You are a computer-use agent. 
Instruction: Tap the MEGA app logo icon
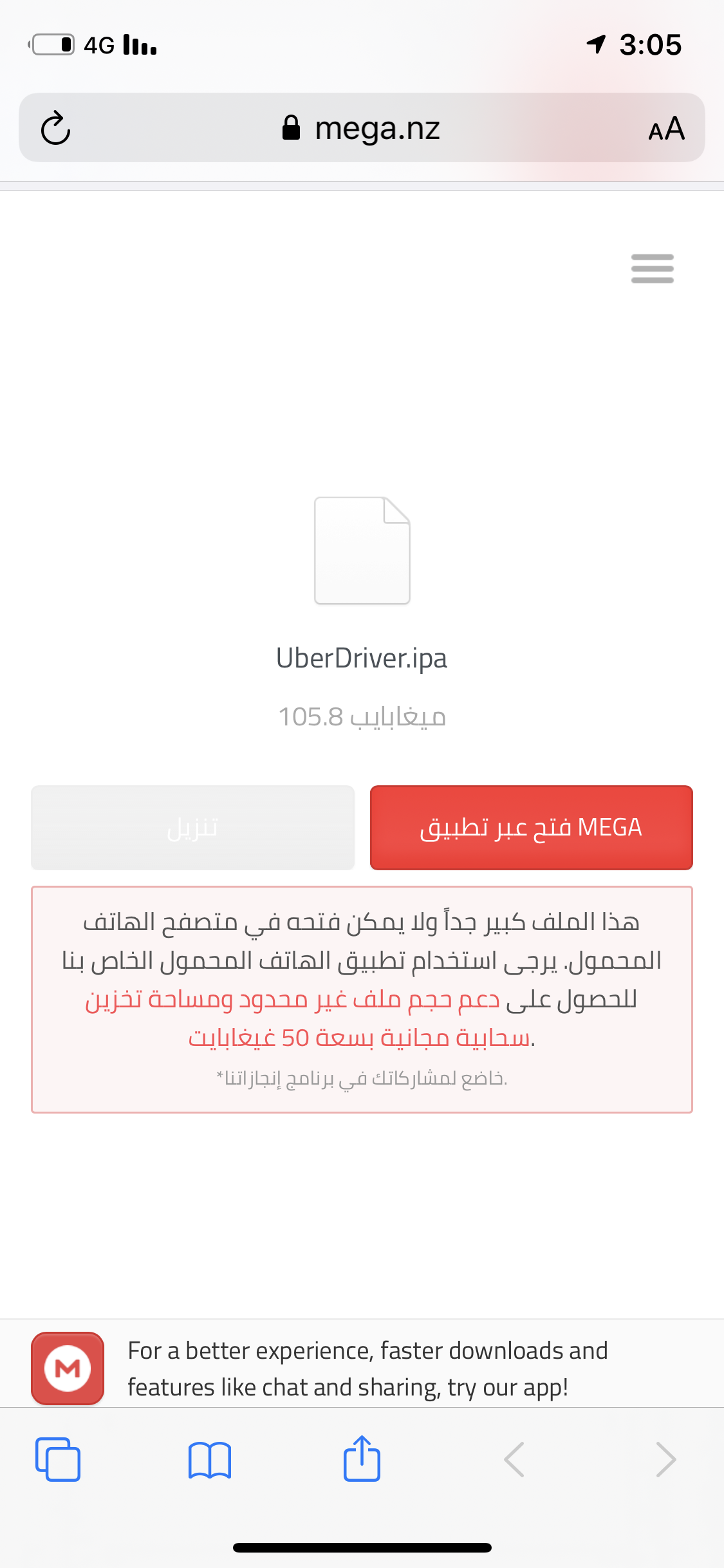pos(68,1368)
